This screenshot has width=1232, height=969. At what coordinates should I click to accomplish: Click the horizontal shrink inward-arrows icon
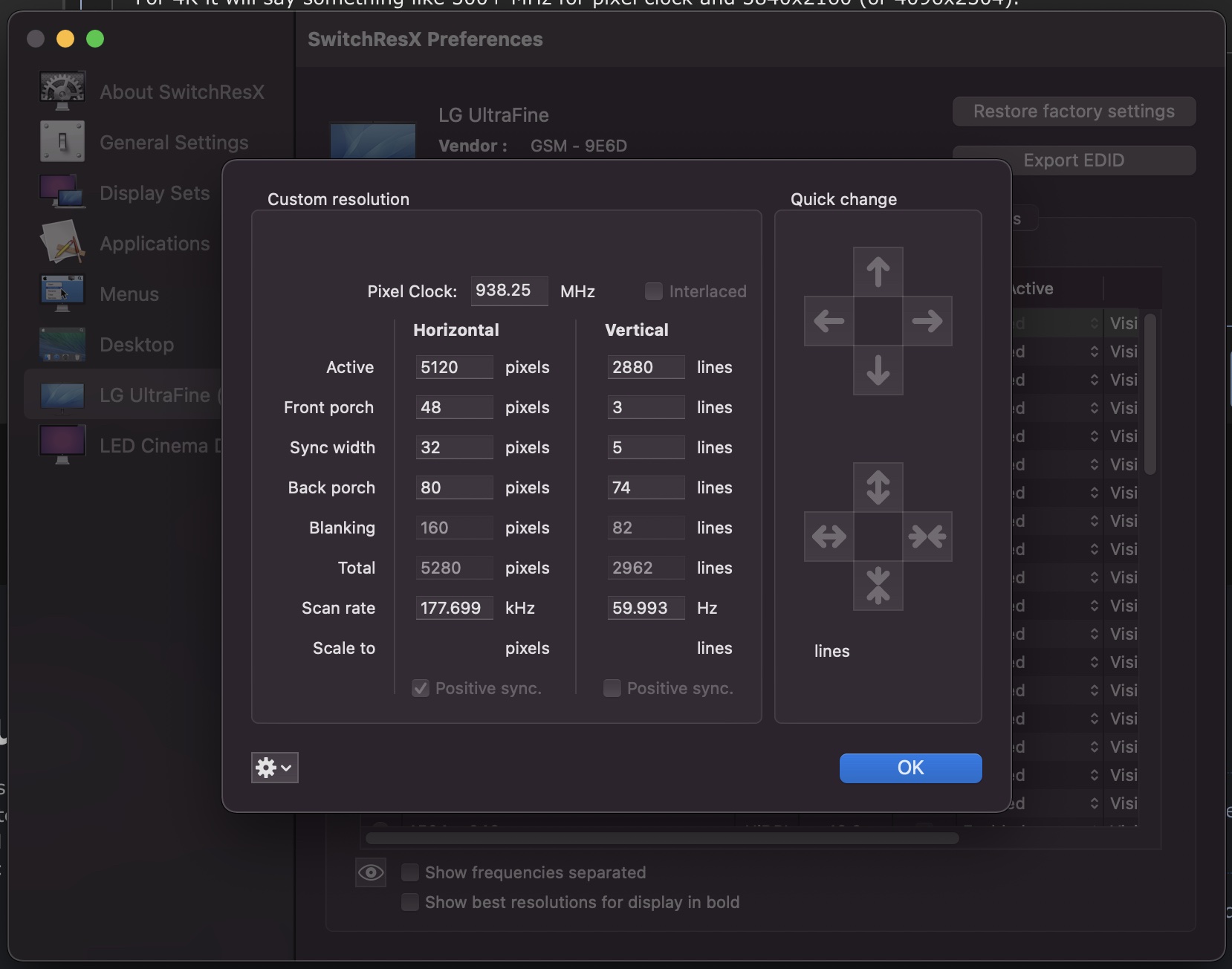point(927,537)
